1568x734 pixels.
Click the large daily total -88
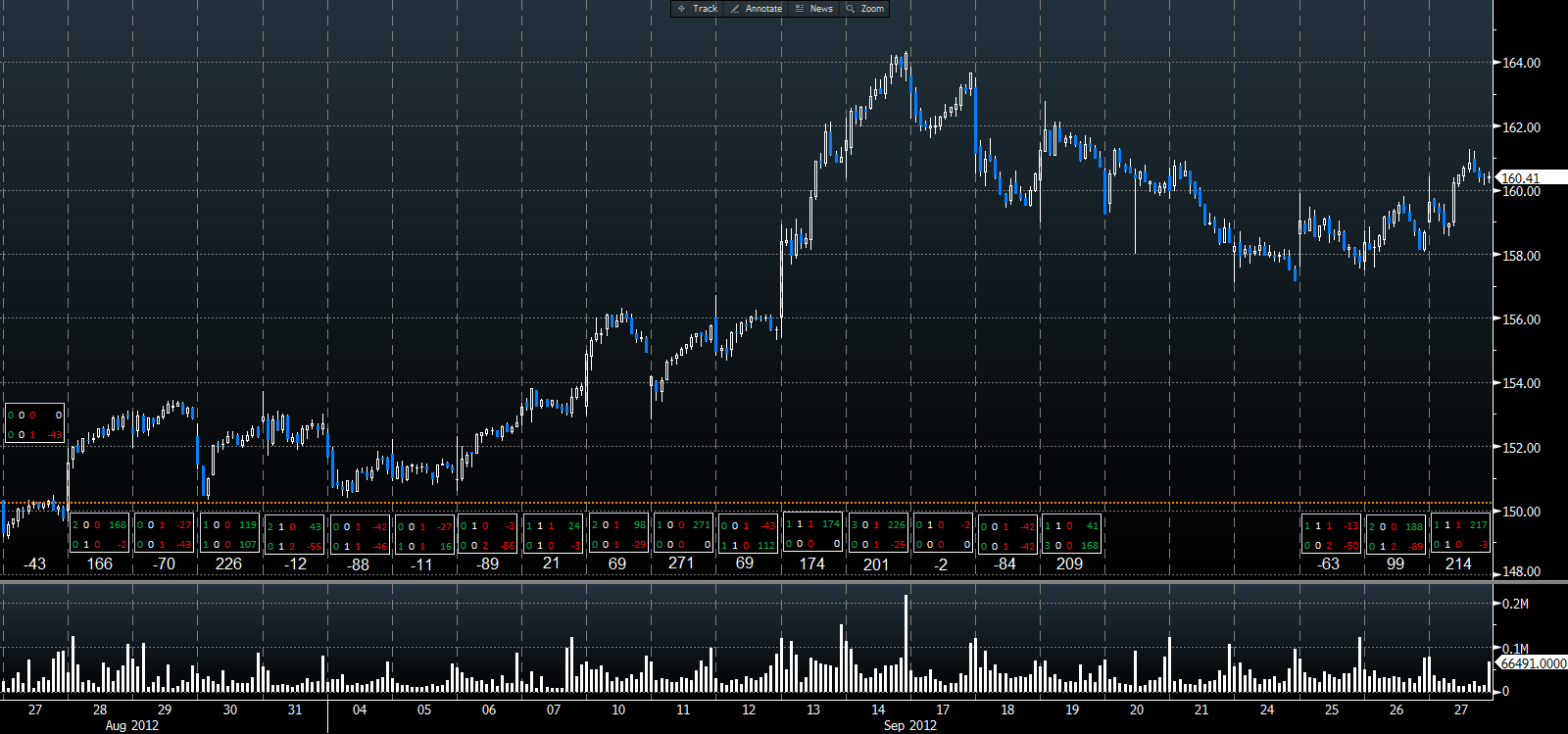(x=359, y=563)
